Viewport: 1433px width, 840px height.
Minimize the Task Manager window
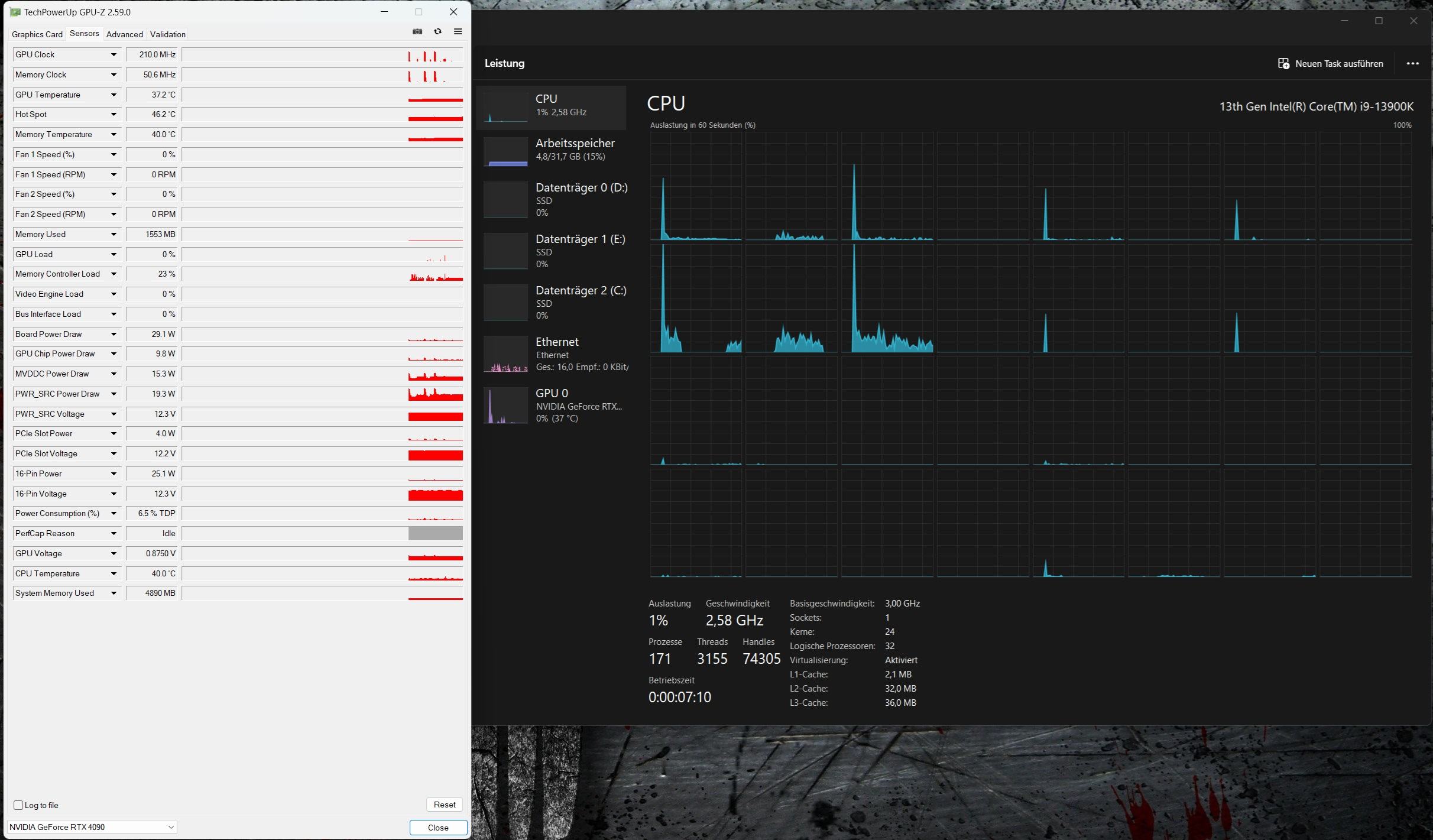(1344, 21)
